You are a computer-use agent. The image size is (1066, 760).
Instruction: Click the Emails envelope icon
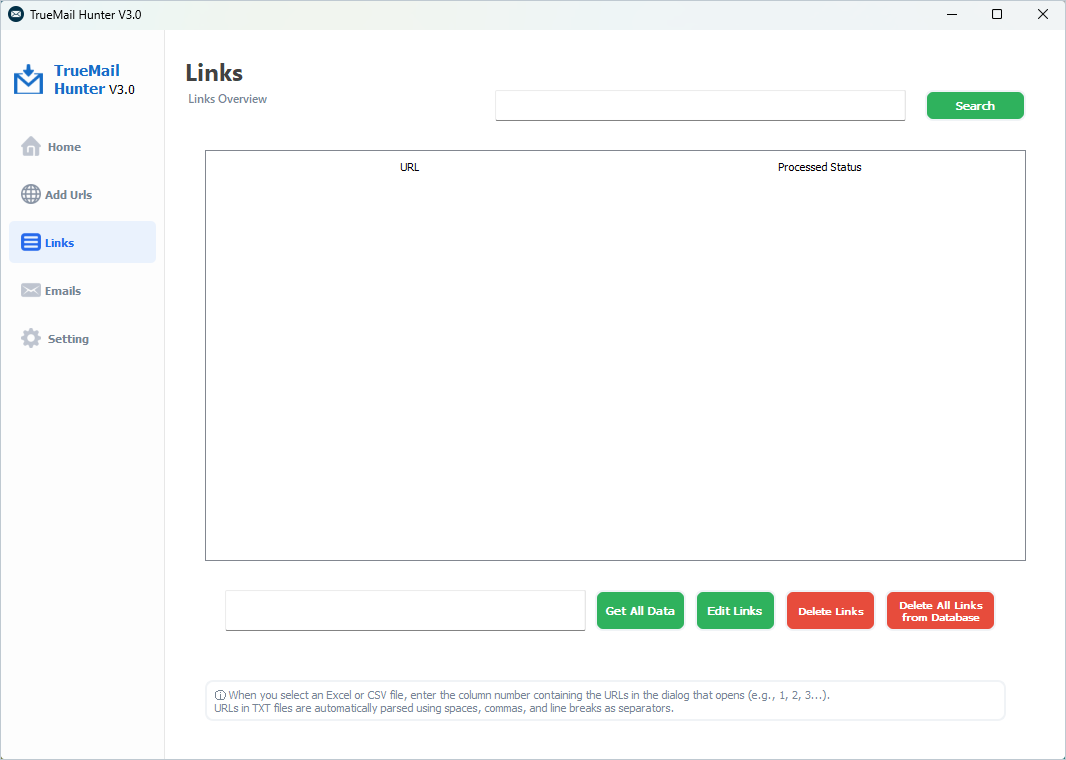coord(31,290)
